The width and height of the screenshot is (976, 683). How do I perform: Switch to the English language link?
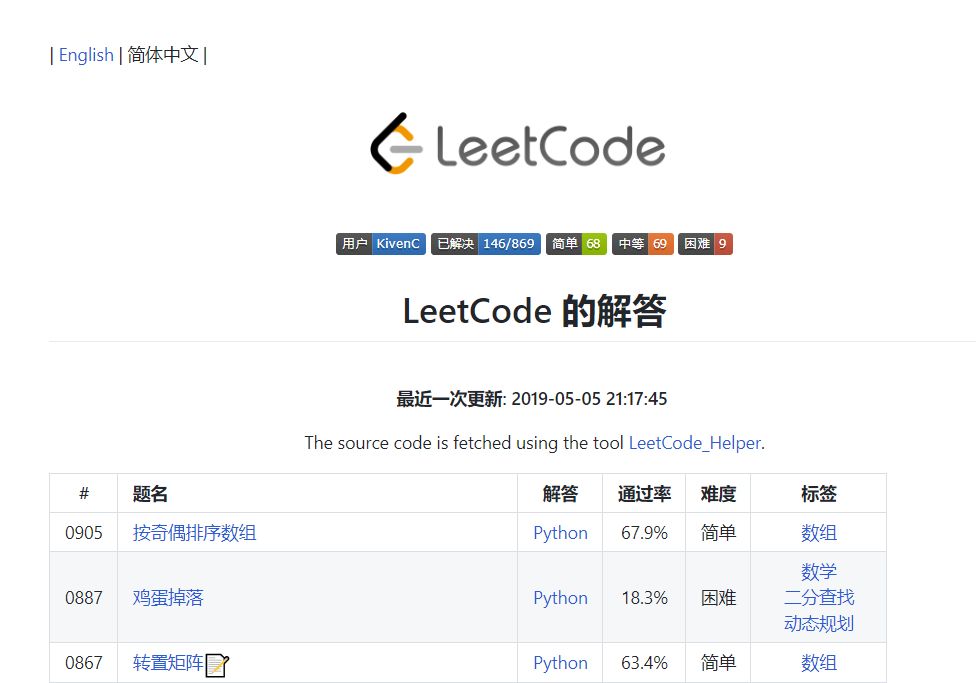86,55
